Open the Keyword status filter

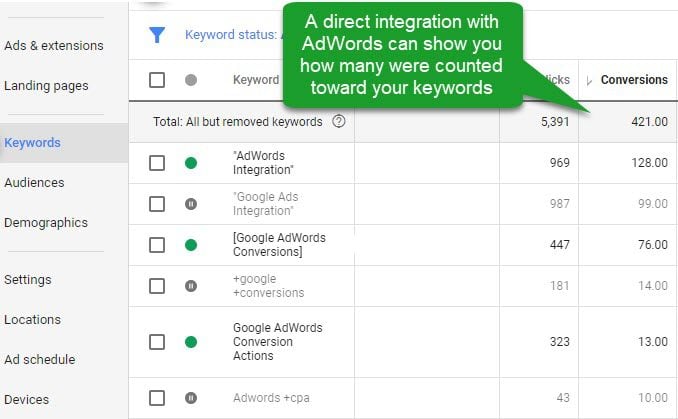(x=233, y=35)
